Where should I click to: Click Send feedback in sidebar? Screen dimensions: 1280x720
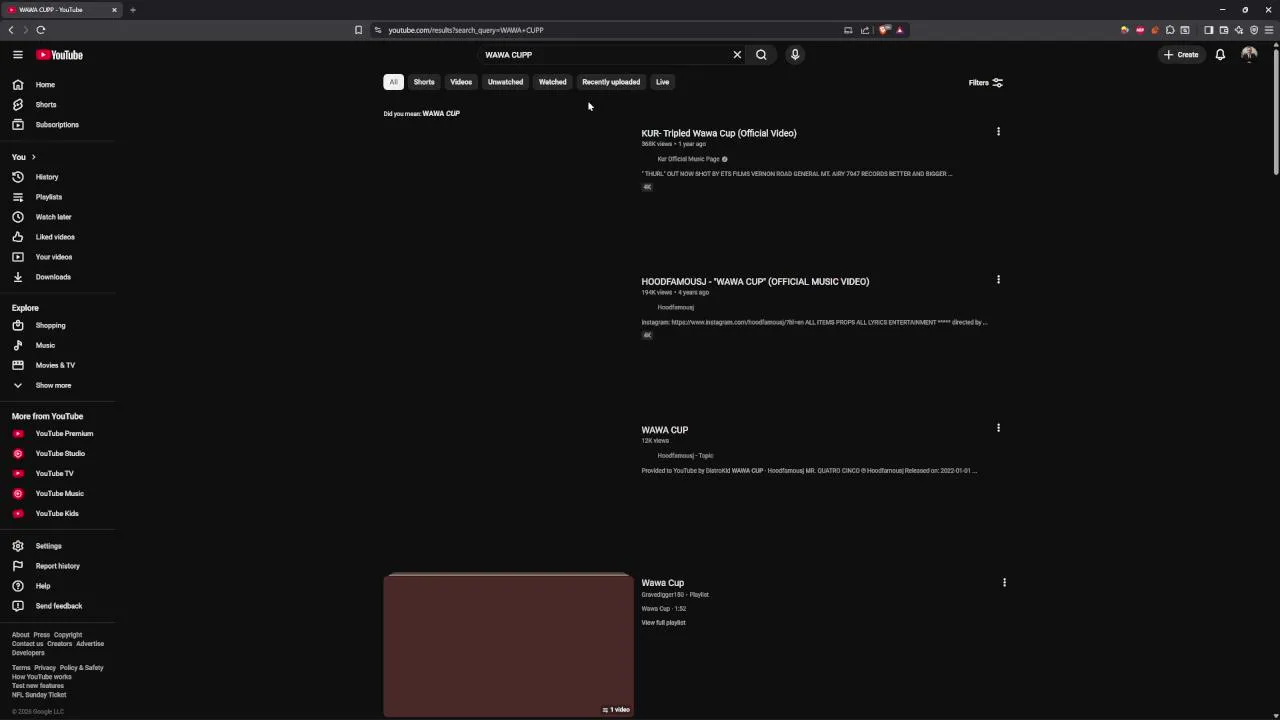[58, 606]
